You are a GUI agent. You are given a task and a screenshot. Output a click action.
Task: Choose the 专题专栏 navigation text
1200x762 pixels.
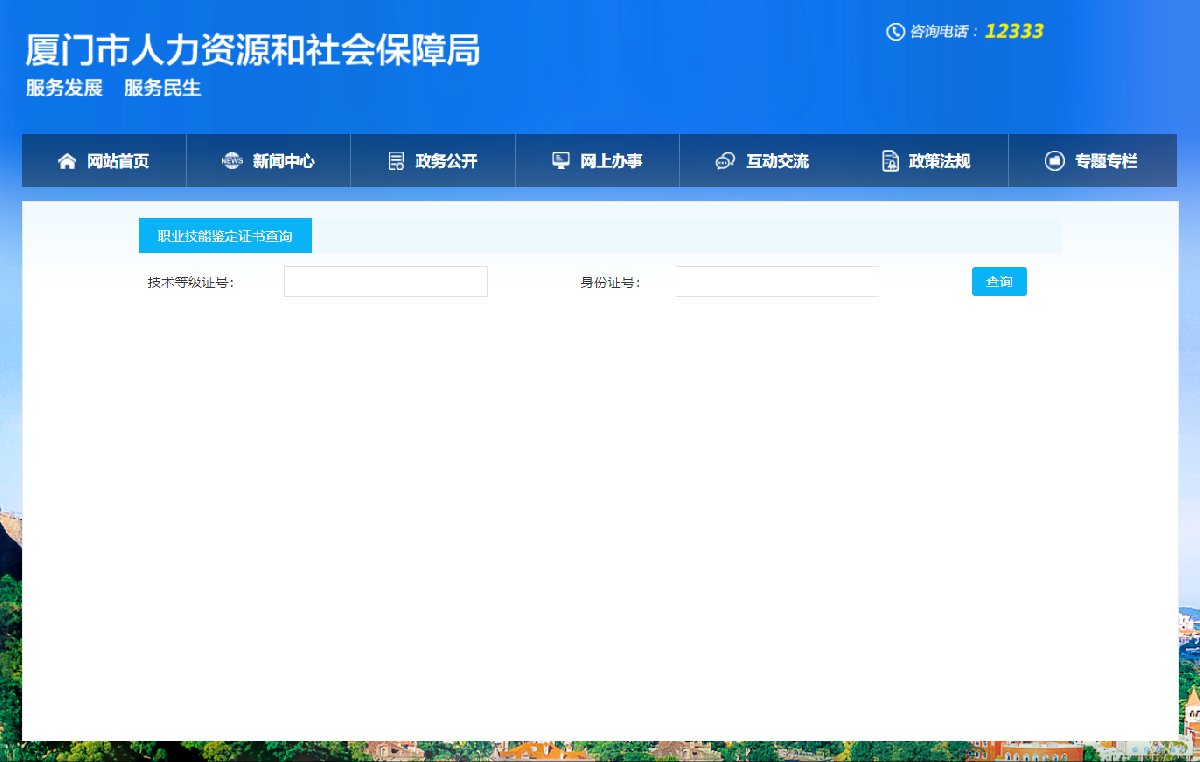(x=1105, y=161)
